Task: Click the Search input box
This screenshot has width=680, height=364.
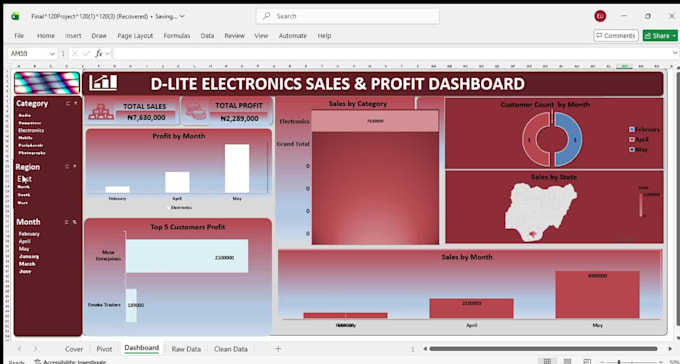Action: click(x=348, y=16)
